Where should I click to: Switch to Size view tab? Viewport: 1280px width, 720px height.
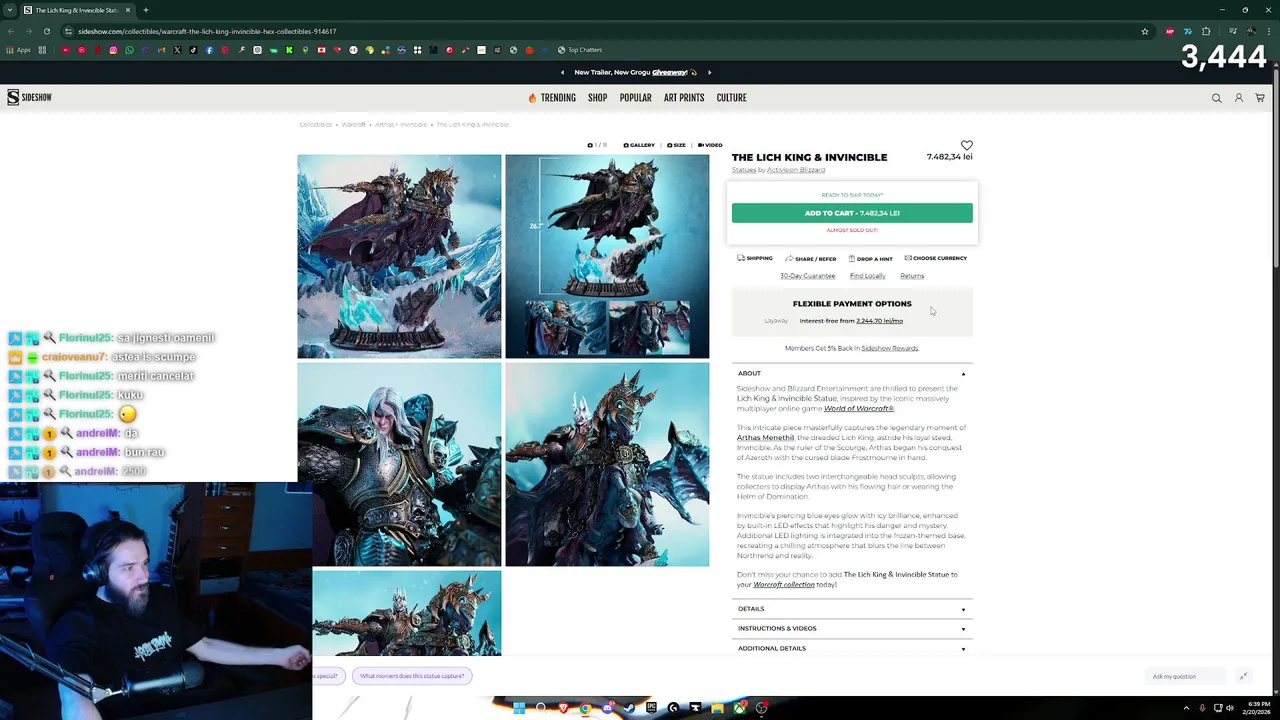tap(676, 145)
